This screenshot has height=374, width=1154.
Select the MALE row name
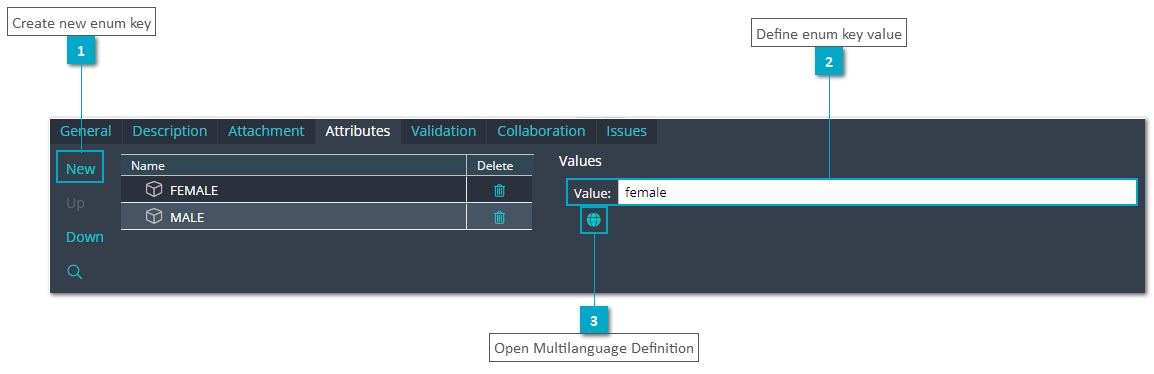(187, 217)
